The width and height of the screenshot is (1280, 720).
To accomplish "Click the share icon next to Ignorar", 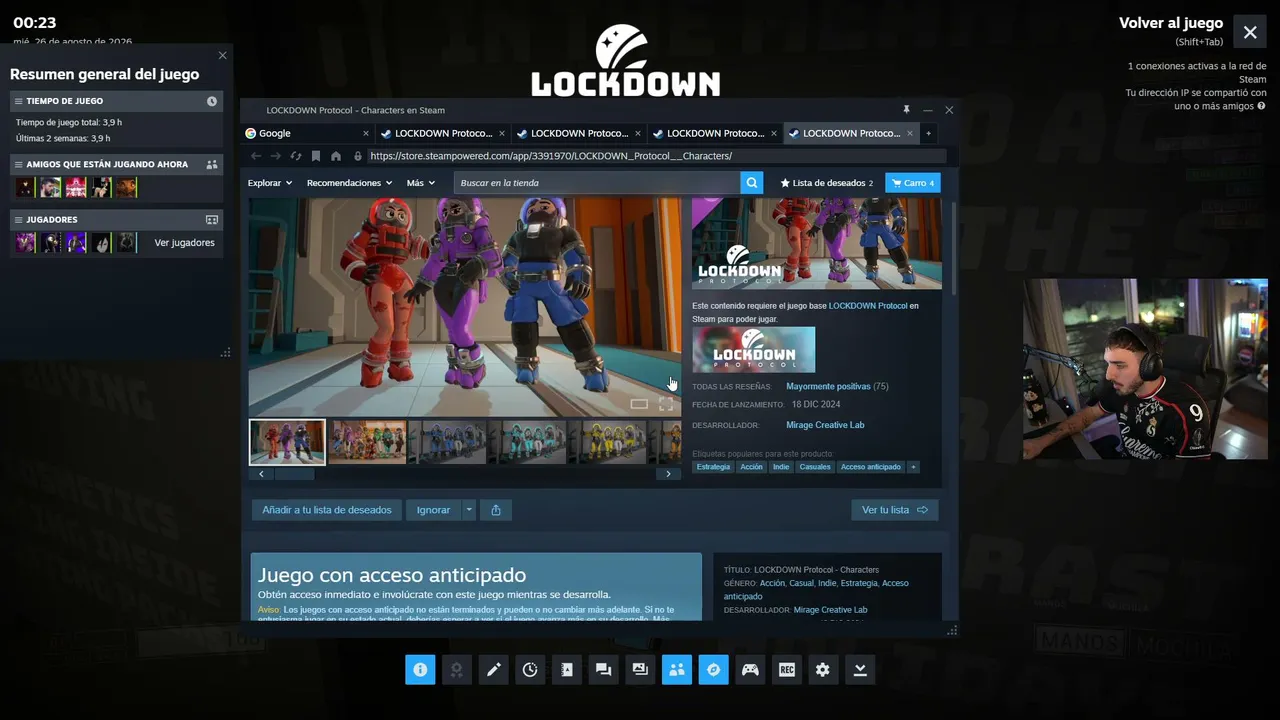I will click(x=496, y=510).
